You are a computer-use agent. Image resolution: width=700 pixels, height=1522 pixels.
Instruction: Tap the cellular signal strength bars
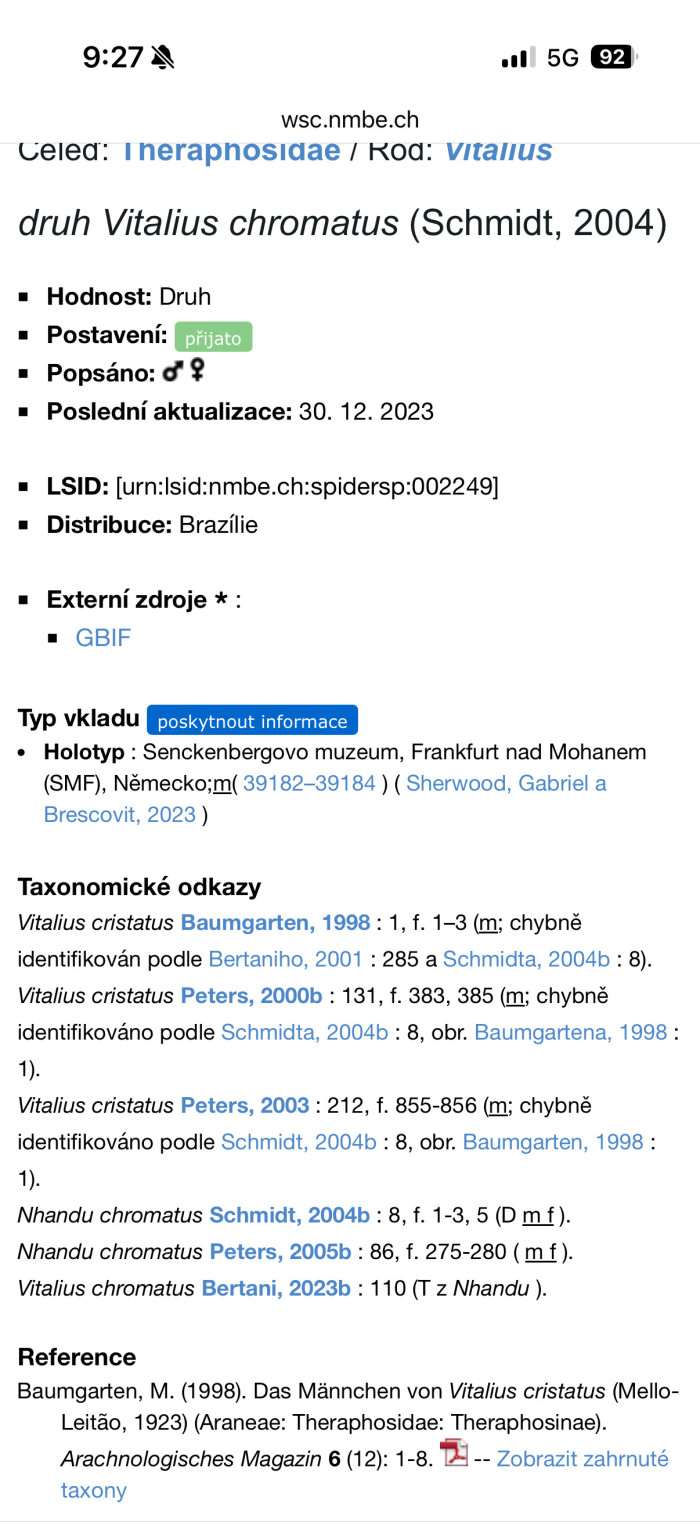click(517, 58)
